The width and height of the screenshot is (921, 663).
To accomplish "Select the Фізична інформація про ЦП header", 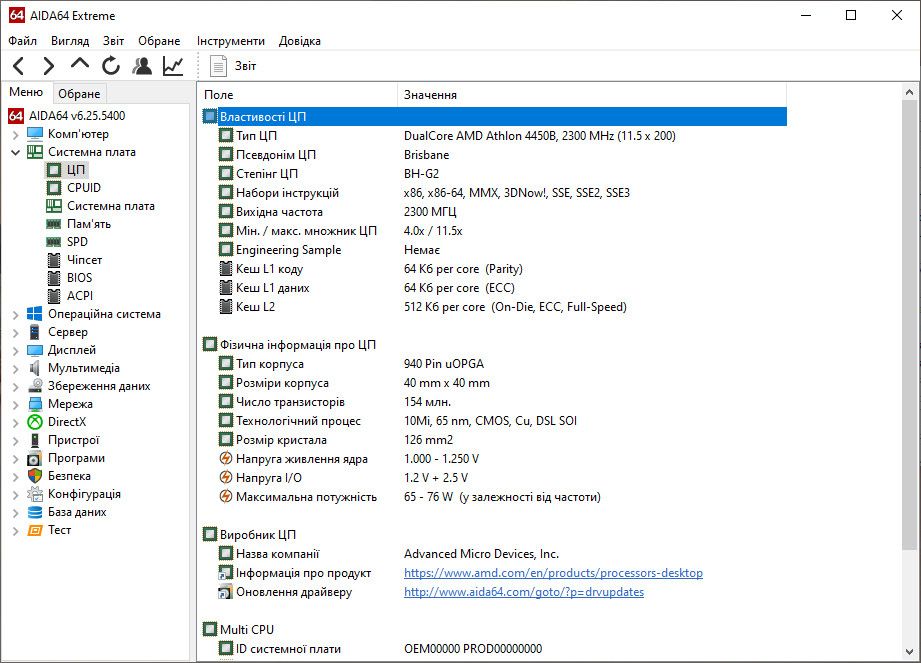I will (x=495, y=345).
